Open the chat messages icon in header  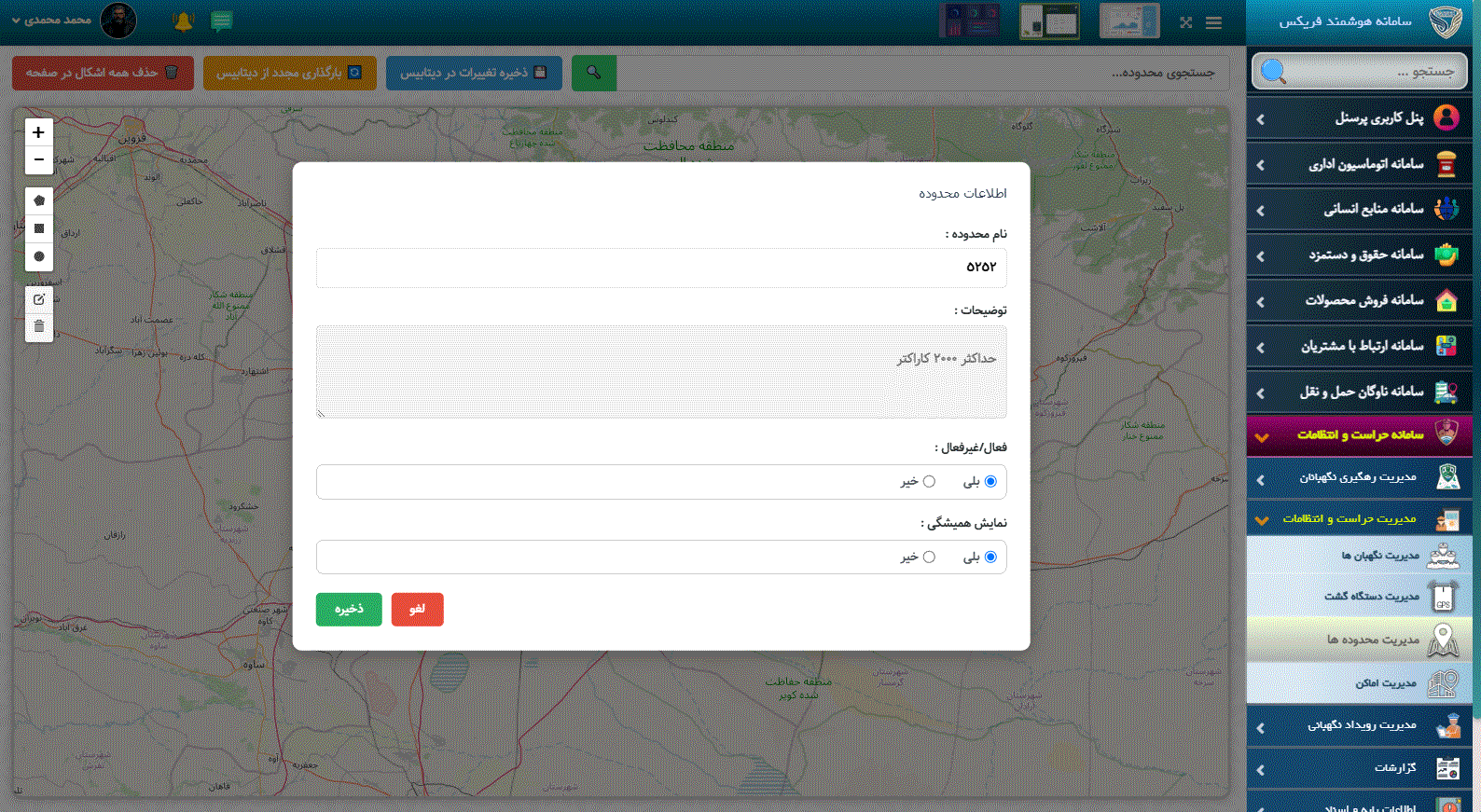[221, 21]
